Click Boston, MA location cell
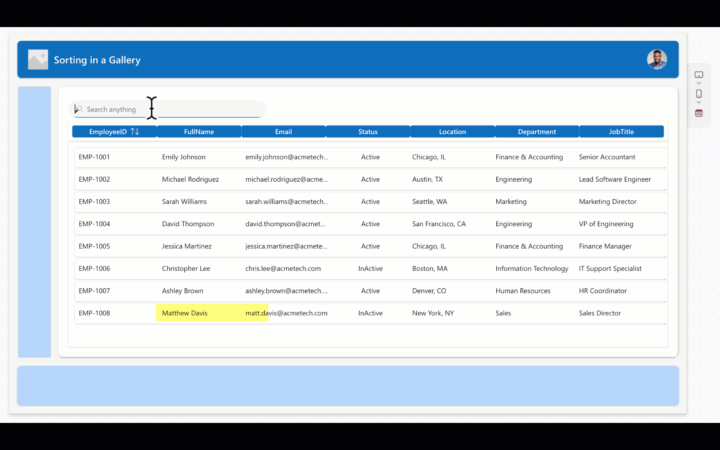The width and height of the screenshot is (720, 450). (429, 268)
